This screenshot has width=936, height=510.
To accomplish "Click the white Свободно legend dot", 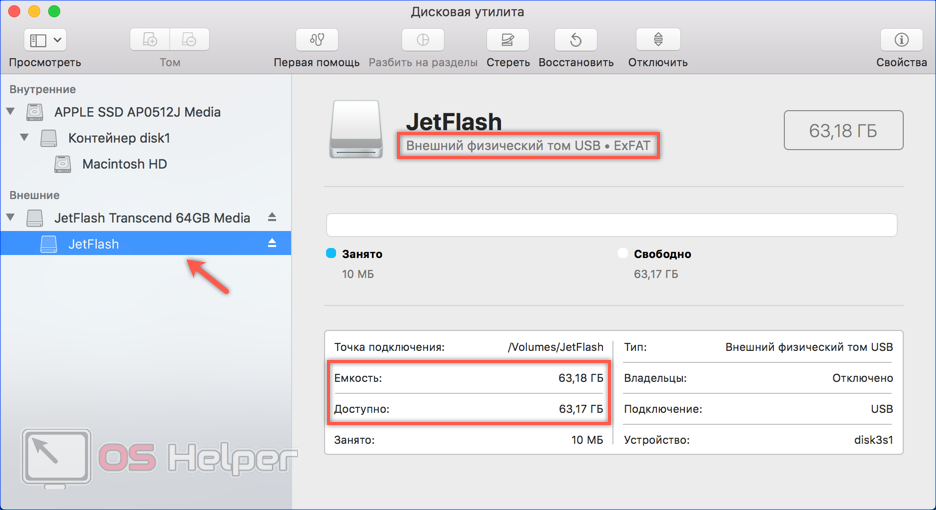I will 623,253.
